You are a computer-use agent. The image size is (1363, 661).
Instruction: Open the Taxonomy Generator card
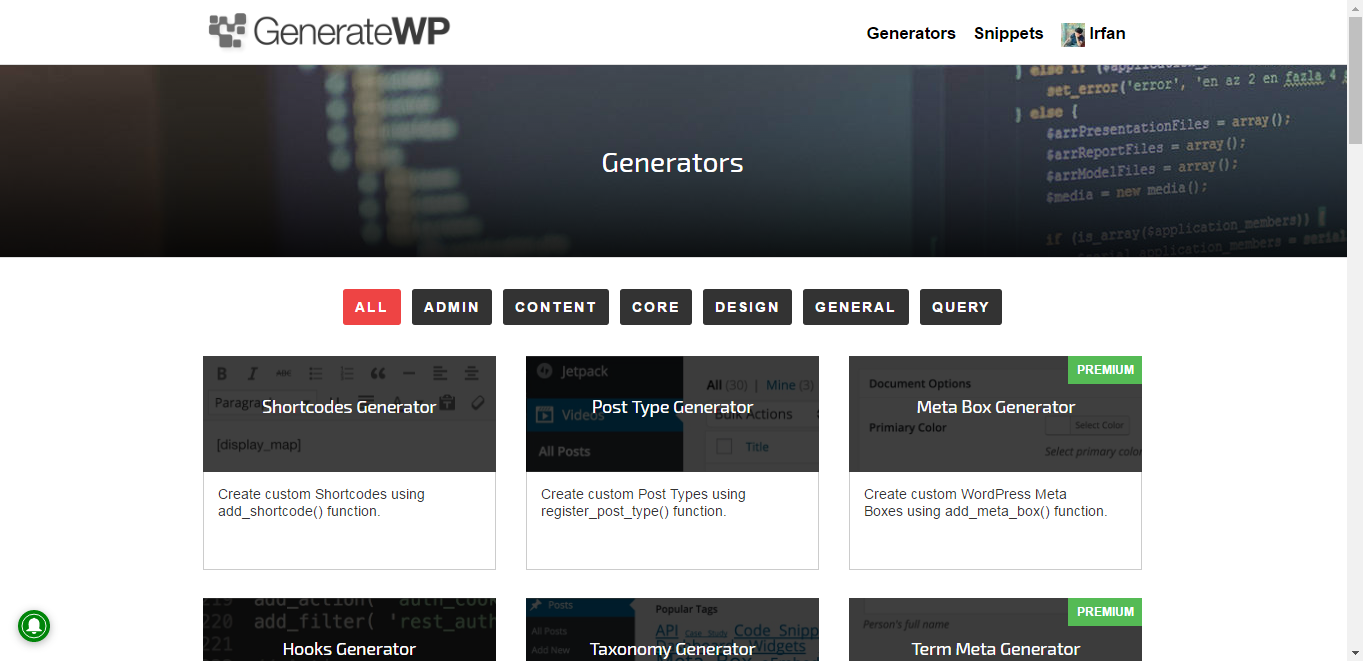[x=672, y=630]
